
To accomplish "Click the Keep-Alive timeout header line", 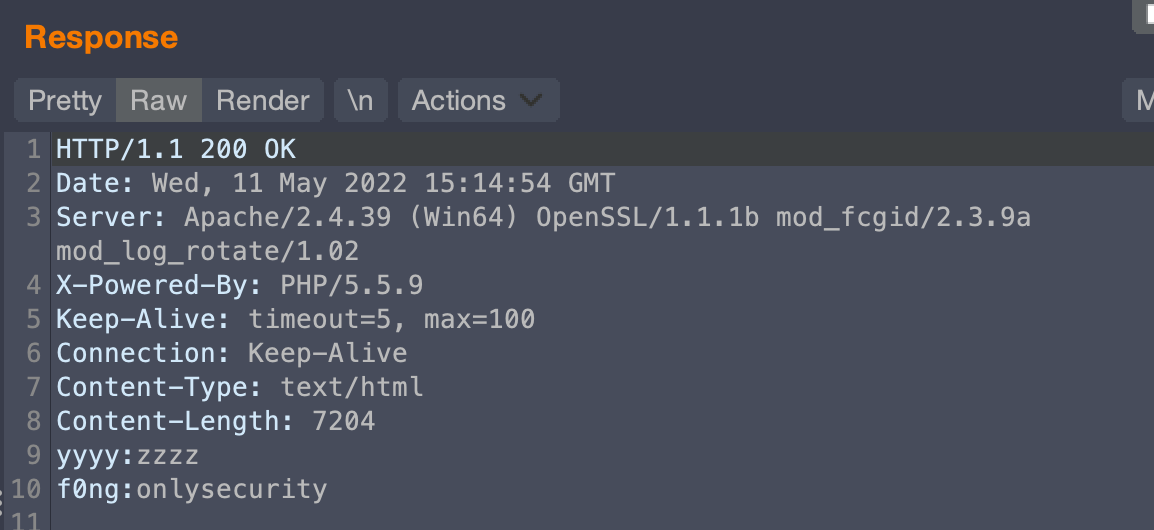I will tap(295, 320).
